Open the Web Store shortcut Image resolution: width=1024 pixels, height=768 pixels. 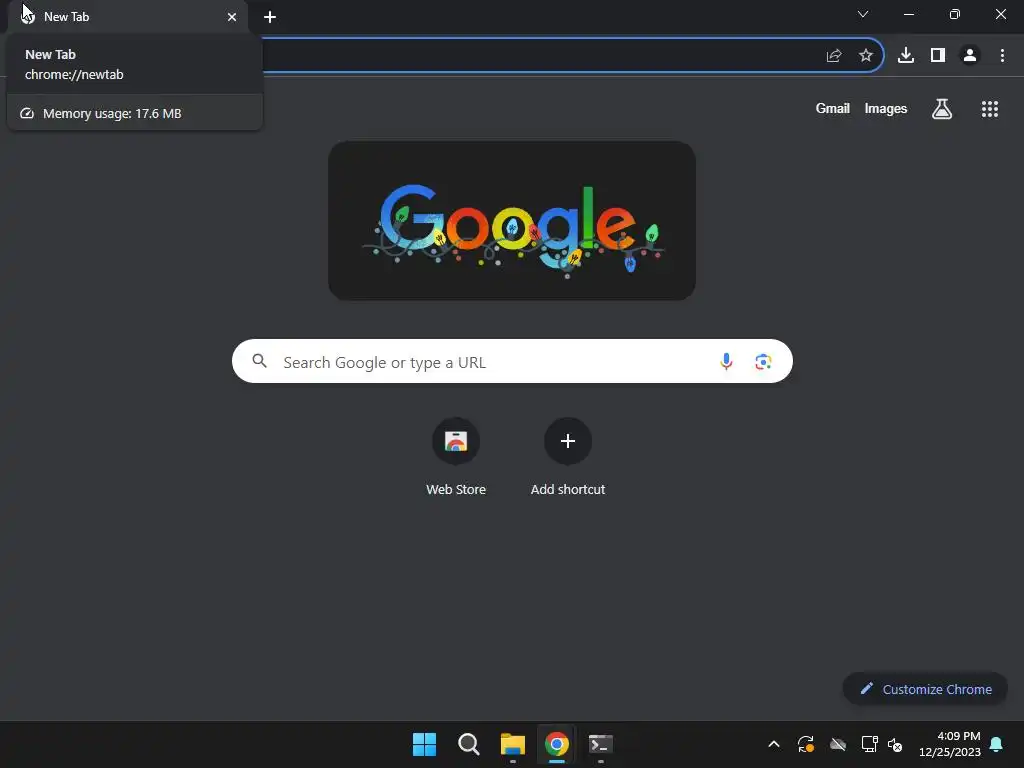point(456,457)
